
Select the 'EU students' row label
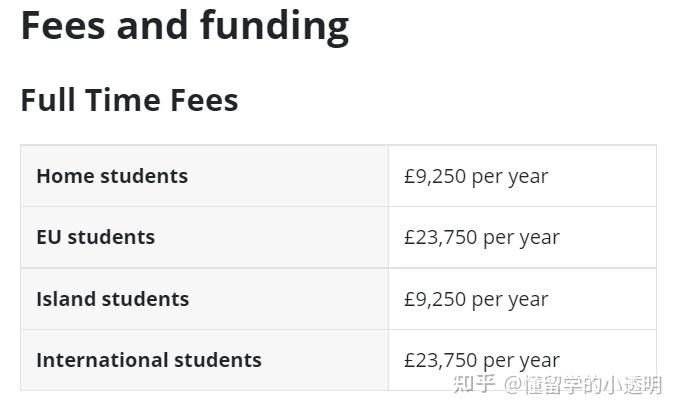[x=96, y=237]
